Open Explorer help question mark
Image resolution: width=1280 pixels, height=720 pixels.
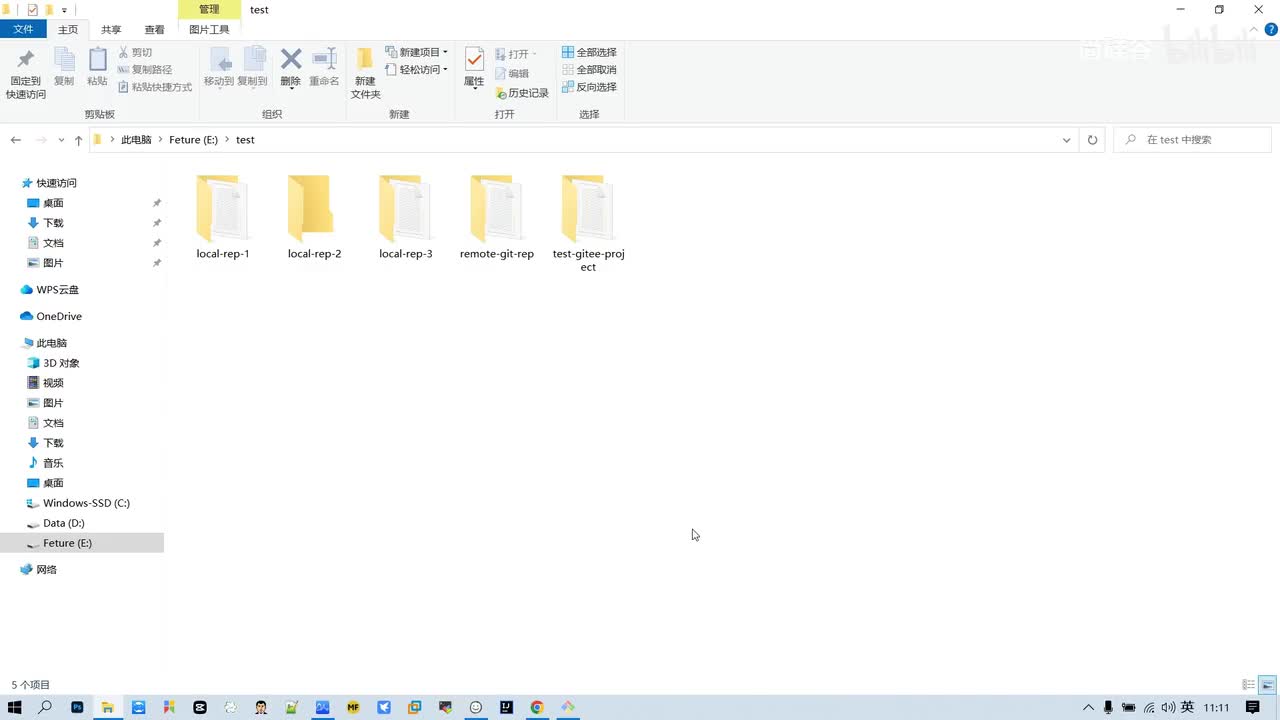pyautogui.click(x=1271, y=30)
